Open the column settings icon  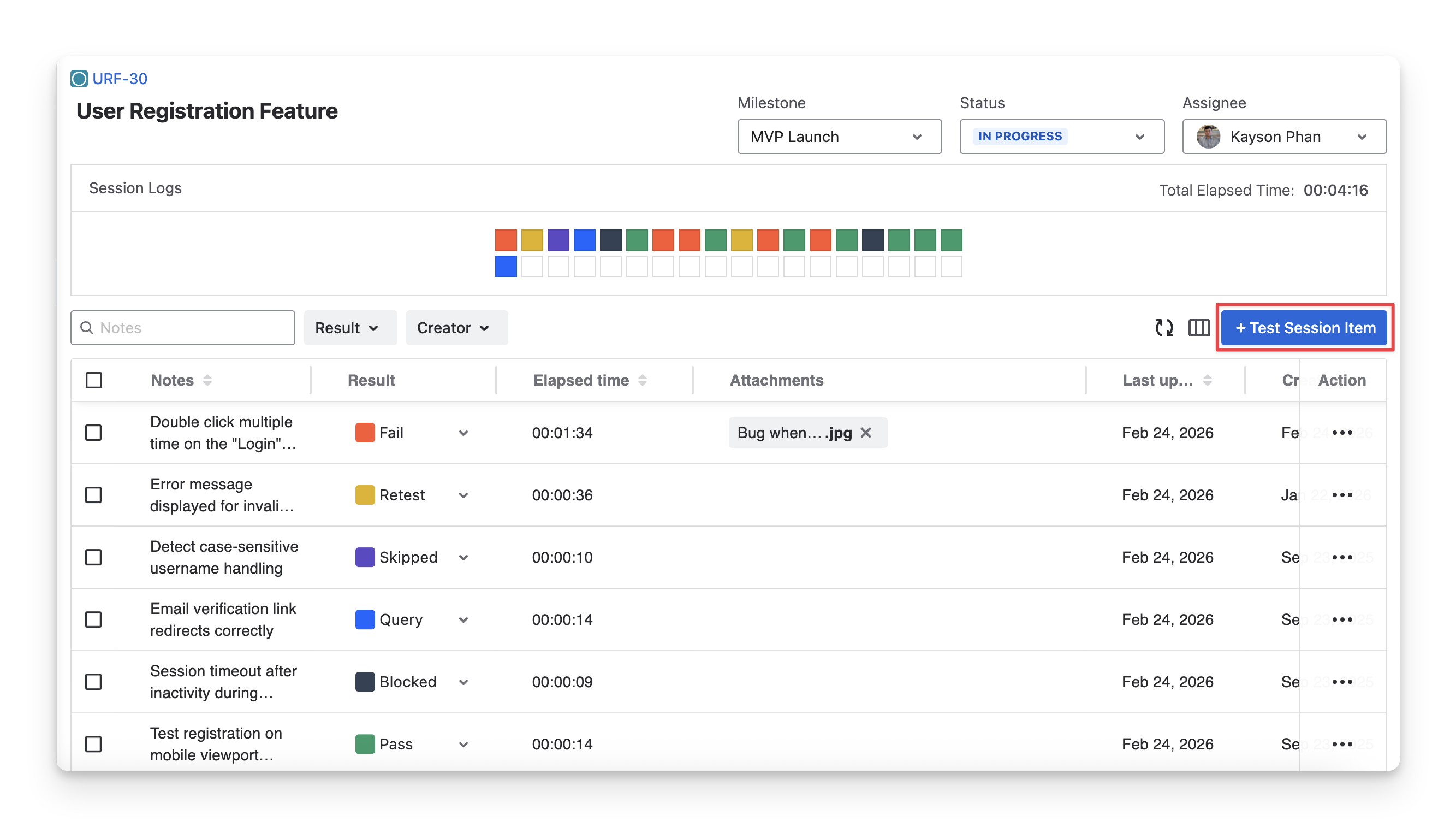(1199, 328)
